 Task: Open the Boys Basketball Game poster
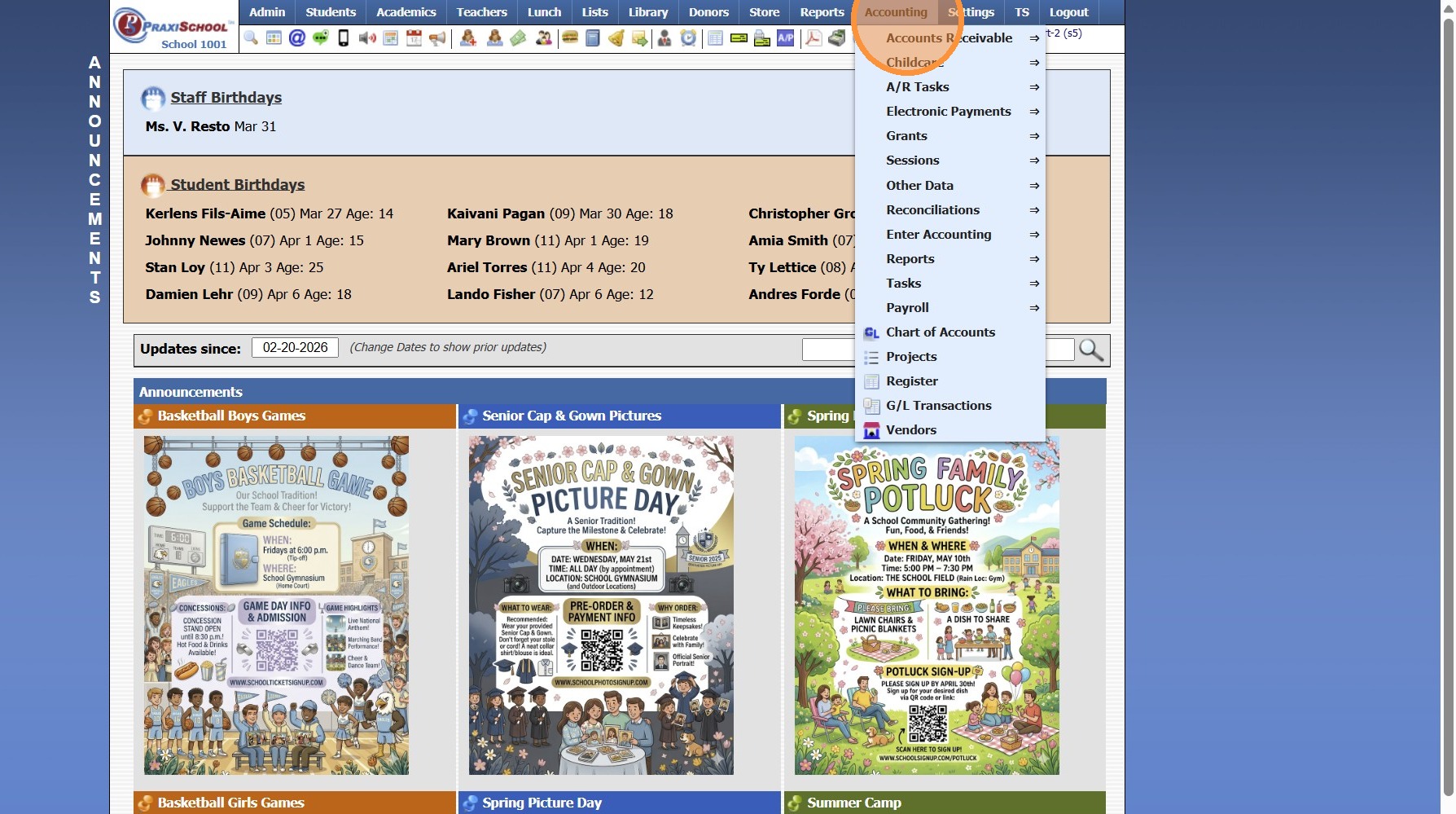click(x=276, y=605)
